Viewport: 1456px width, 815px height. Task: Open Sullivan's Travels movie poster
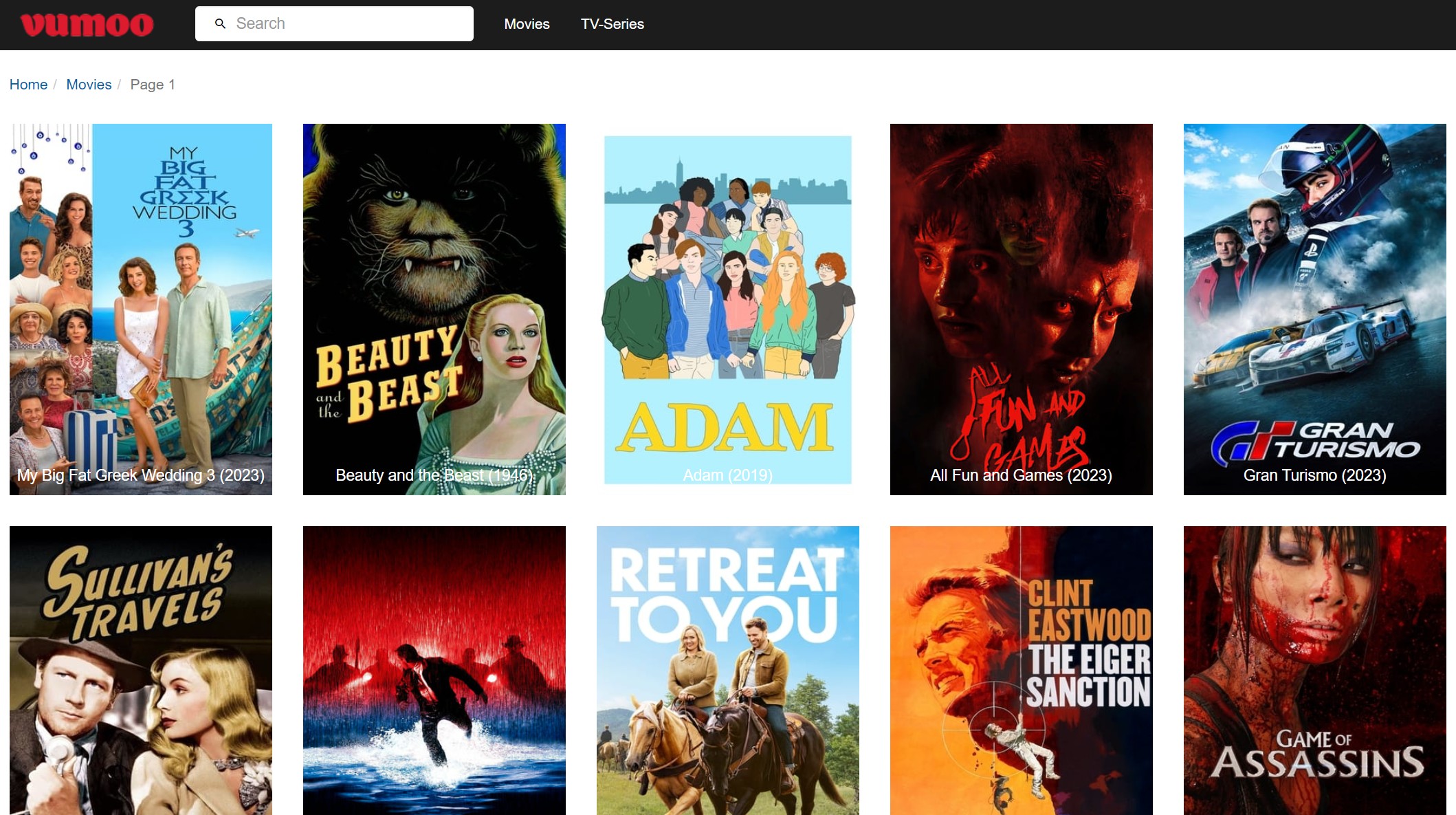pyautogui.click(x=140, y=670)
